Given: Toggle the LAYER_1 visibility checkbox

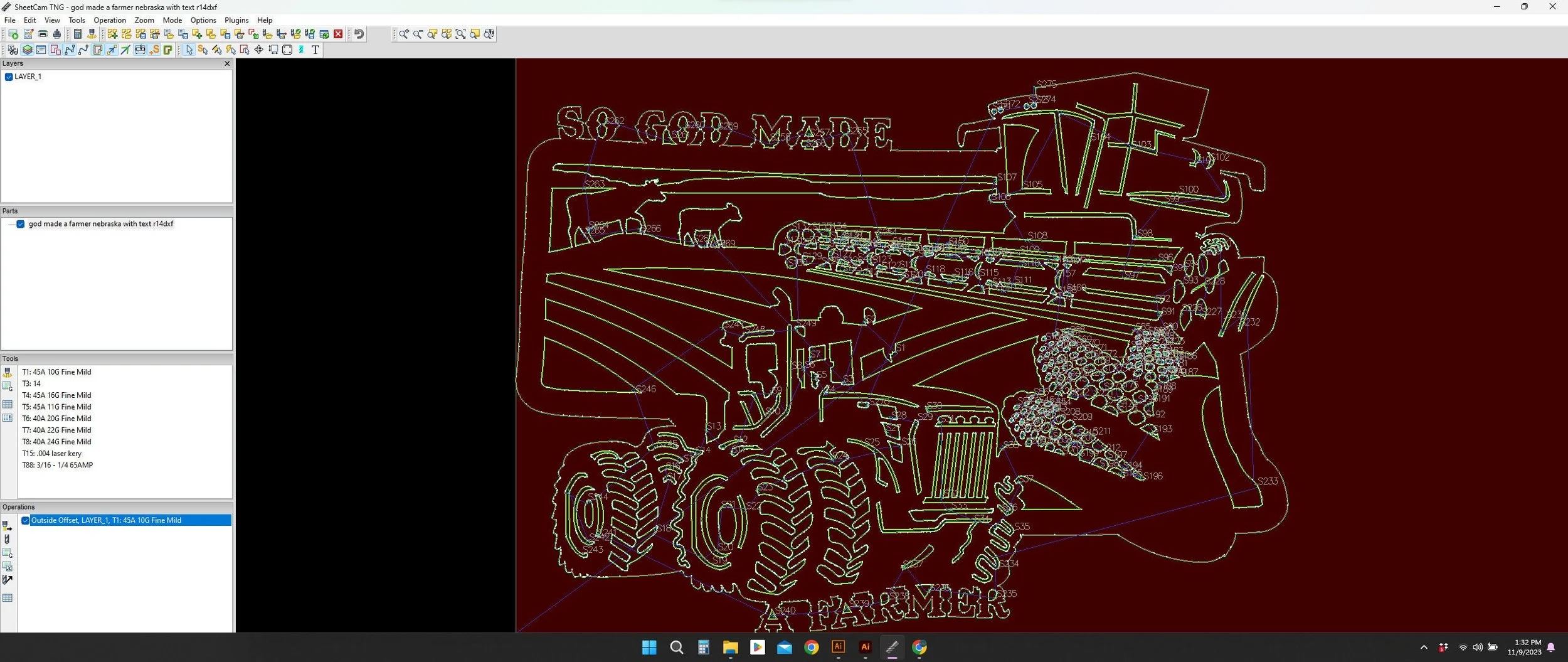Looking at the screenshot, I should (9, 77).
